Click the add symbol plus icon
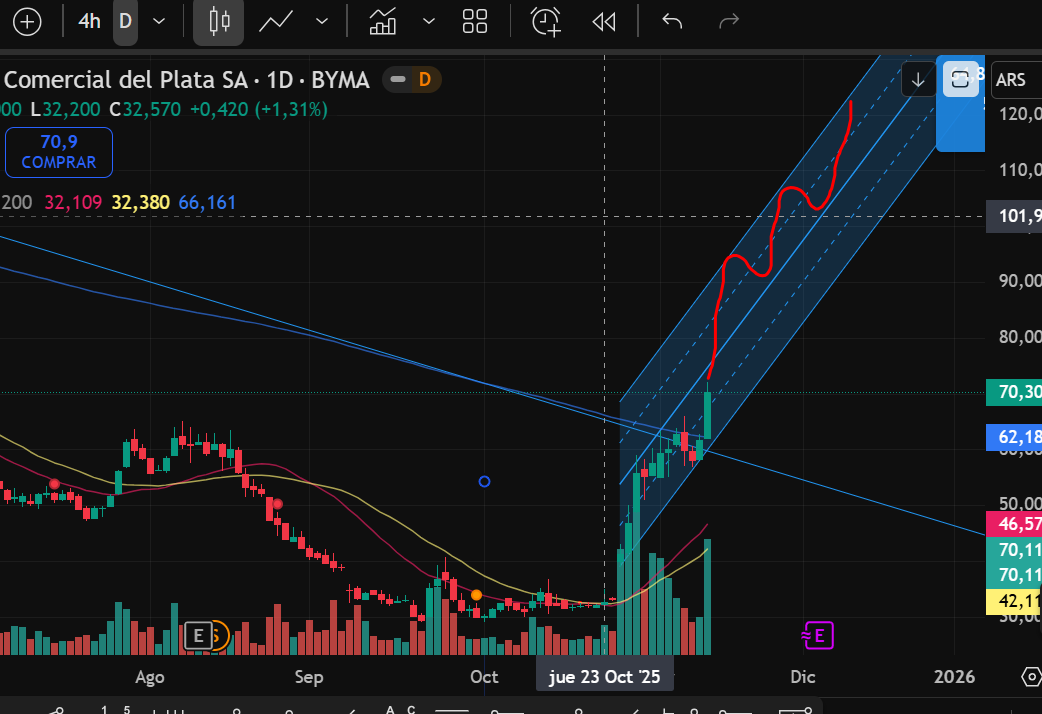The height and width of the screenshot is (714, 1042). click(x=26, y=22)
